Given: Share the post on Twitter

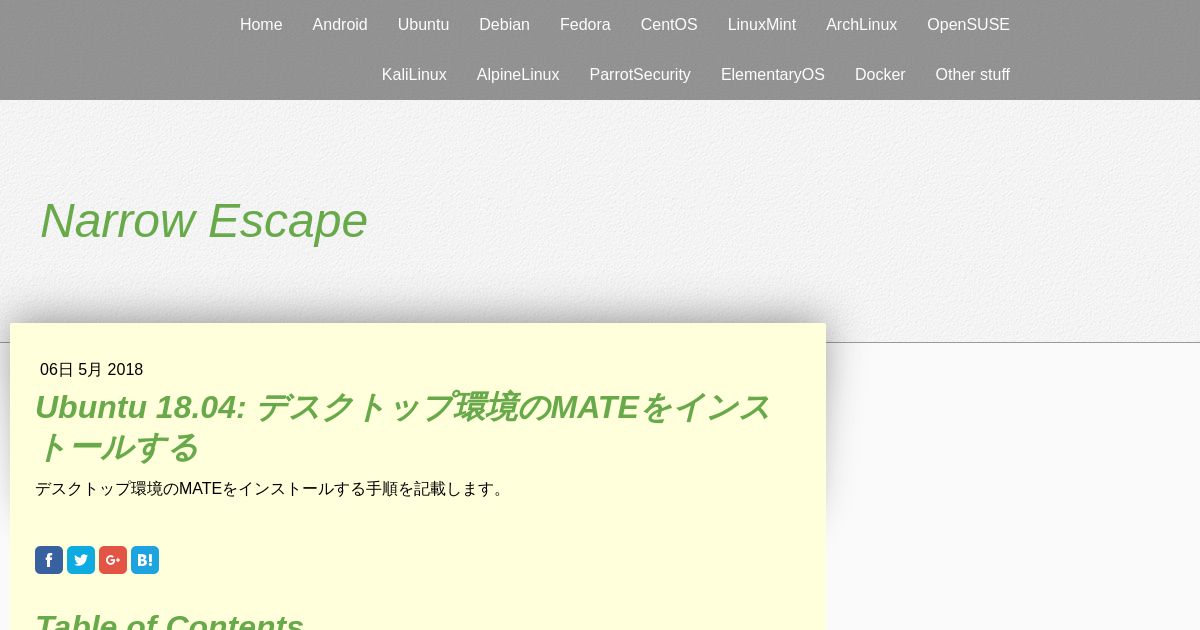Looking at the screenshot, I should point(81,560).
